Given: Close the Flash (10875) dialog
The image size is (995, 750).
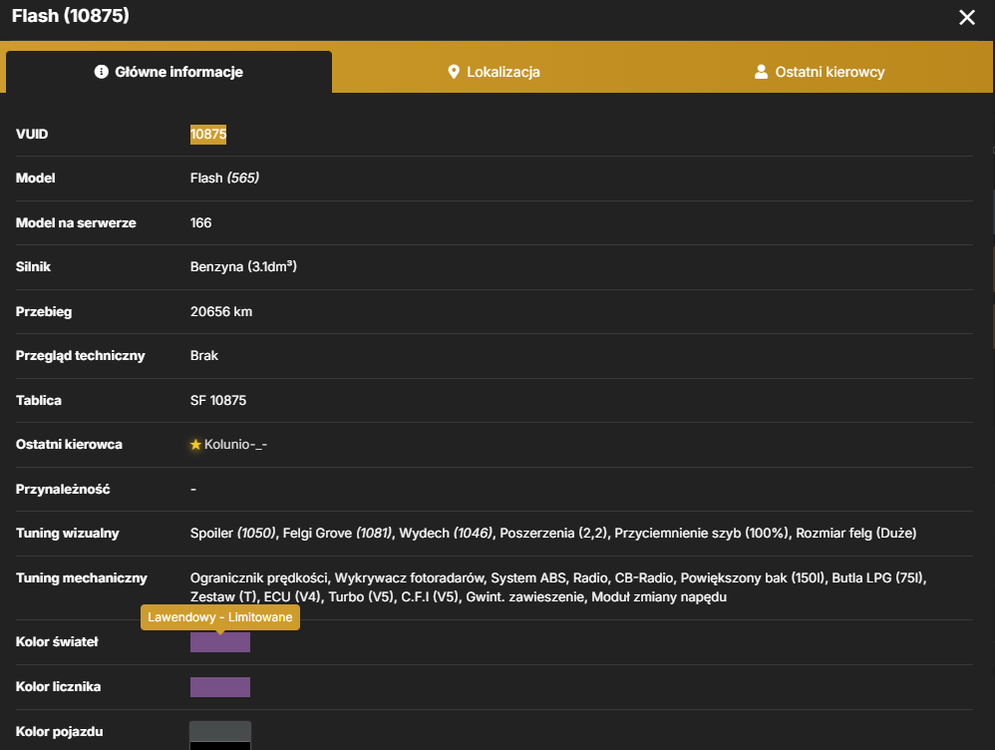Looking at the screenshot, I should (966, 17).
